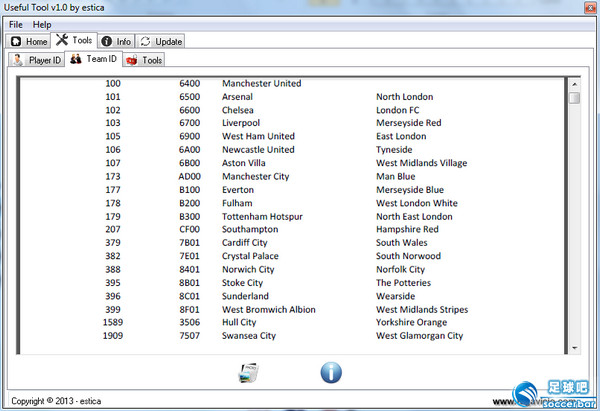
Task: Click the Norfolk City alias
Action: click(x=400, y=269)
